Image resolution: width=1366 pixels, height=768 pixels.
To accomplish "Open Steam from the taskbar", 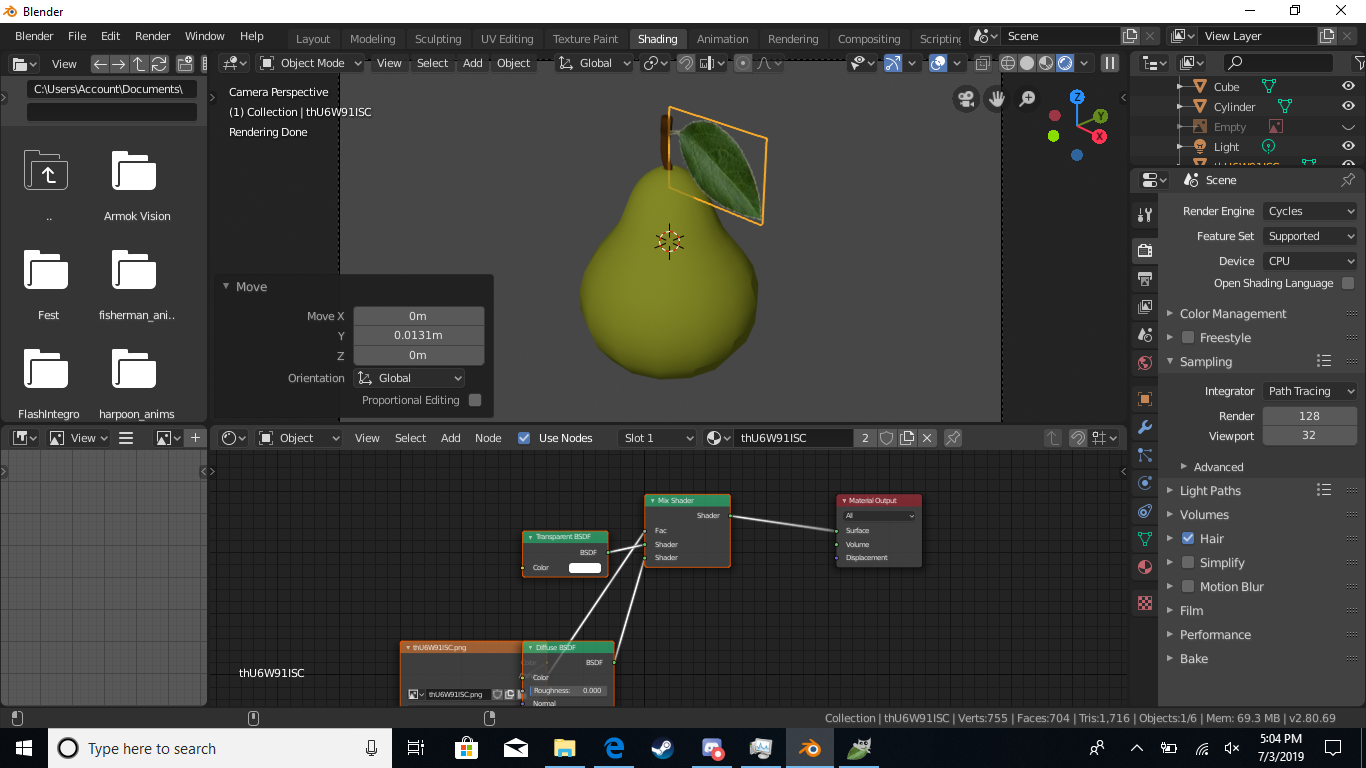I will pos(662,748).
